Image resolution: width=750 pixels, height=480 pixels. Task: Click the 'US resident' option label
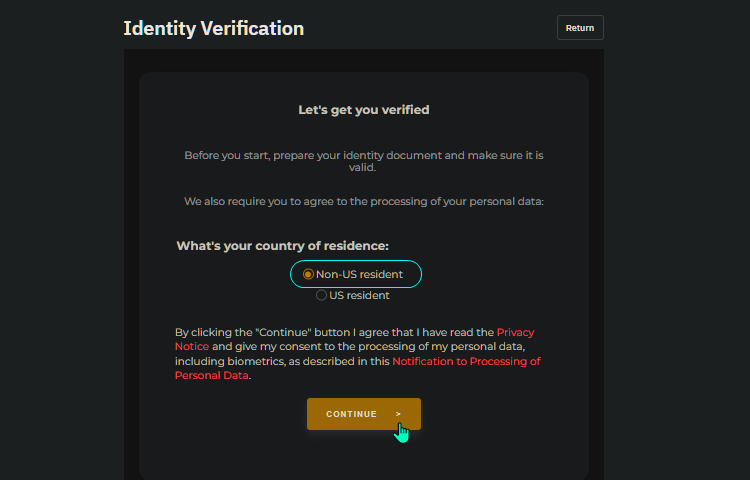click(359, 295)
